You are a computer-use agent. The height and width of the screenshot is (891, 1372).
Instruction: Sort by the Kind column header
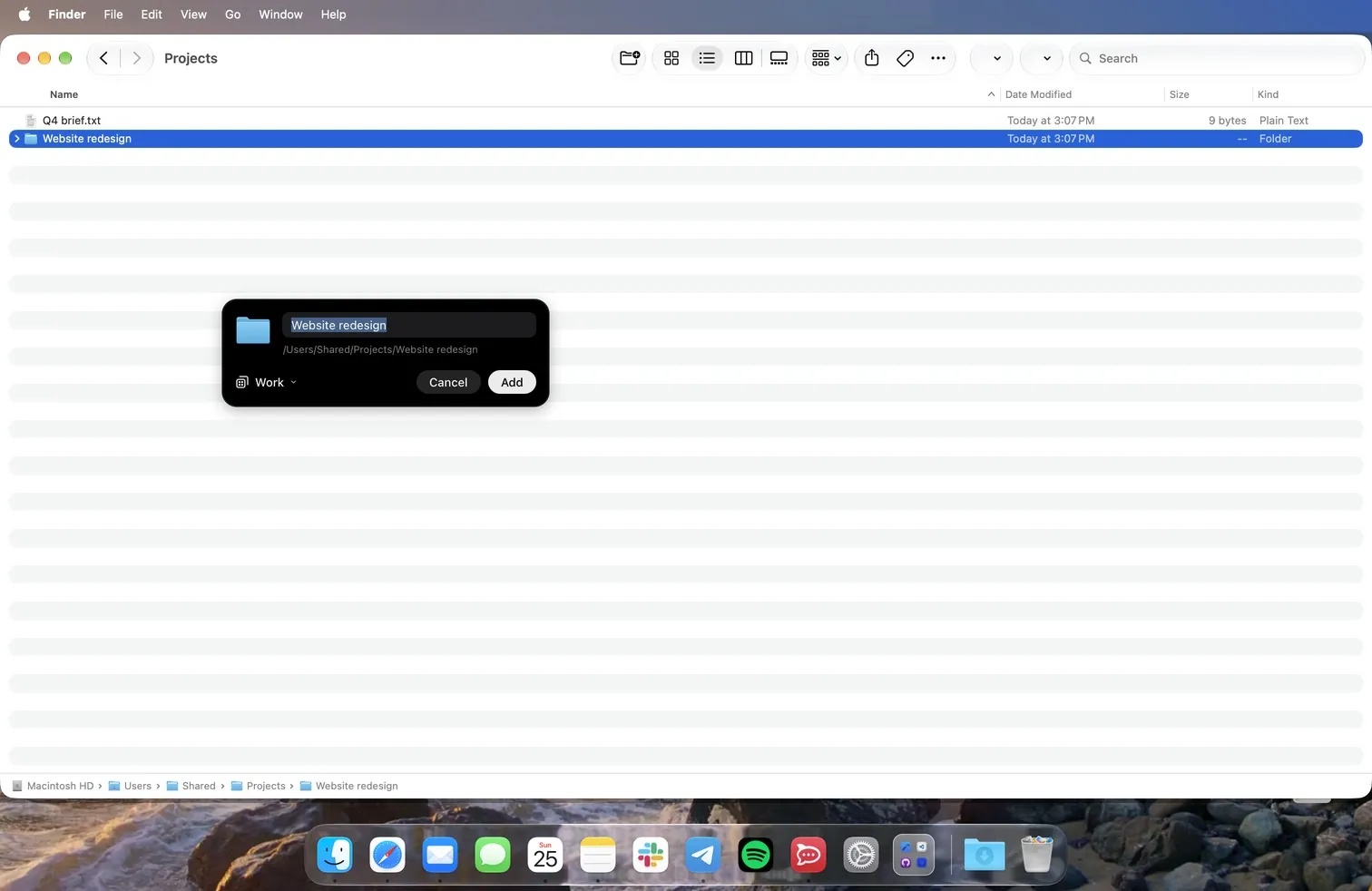point(1268,94)
